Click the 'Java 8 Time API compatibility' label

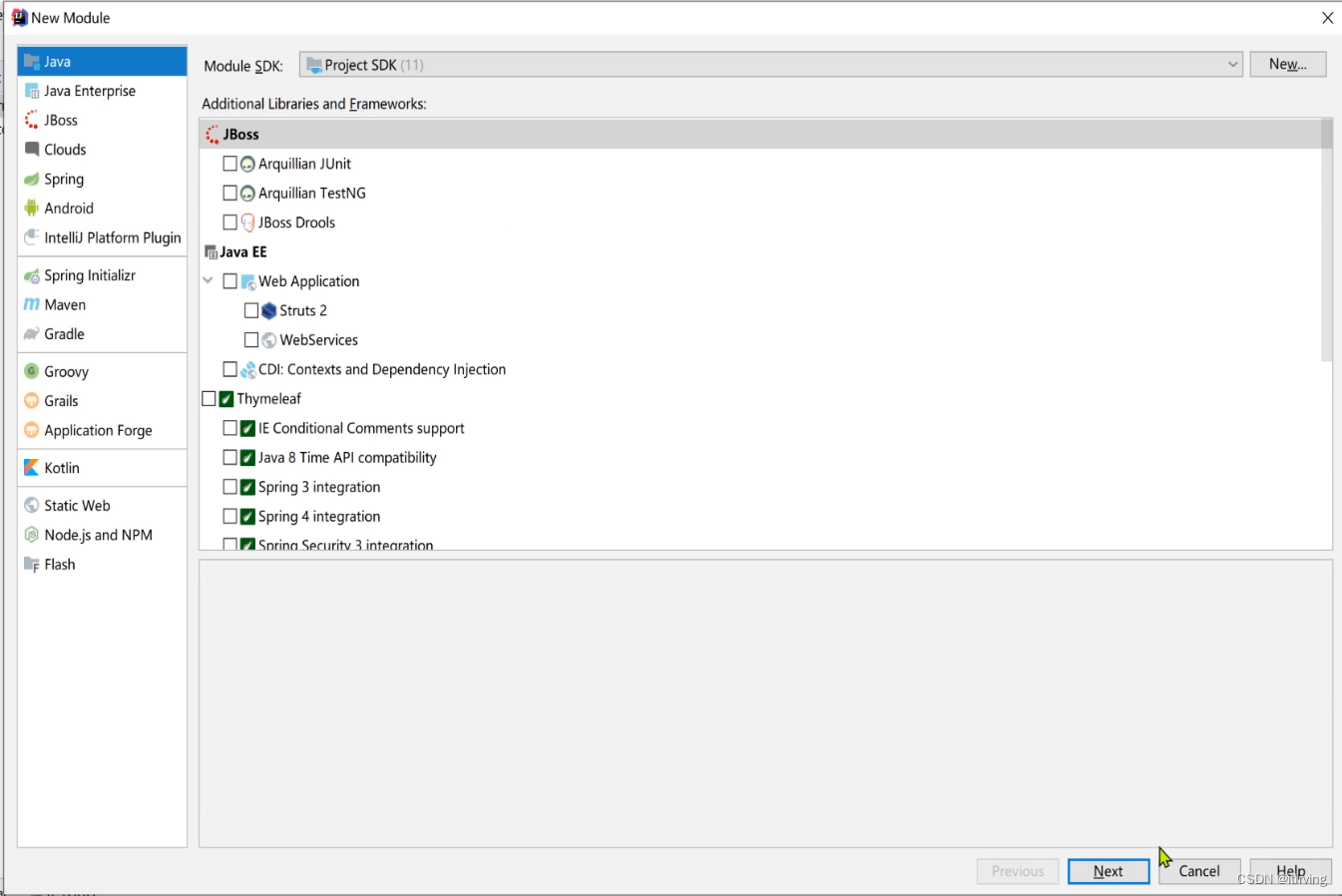tap(347, 458)
